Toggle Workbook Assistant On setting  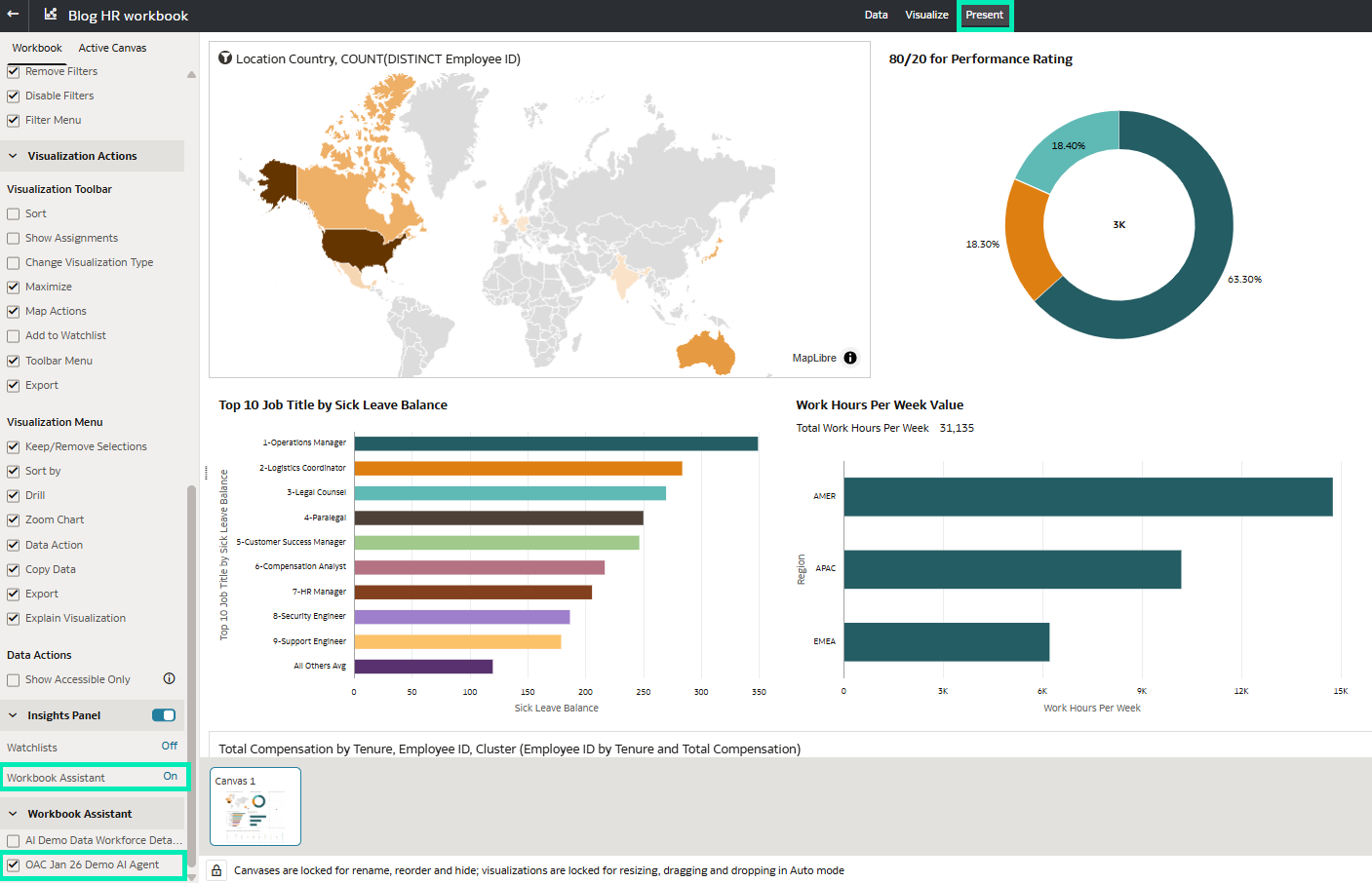coord(170,777)
